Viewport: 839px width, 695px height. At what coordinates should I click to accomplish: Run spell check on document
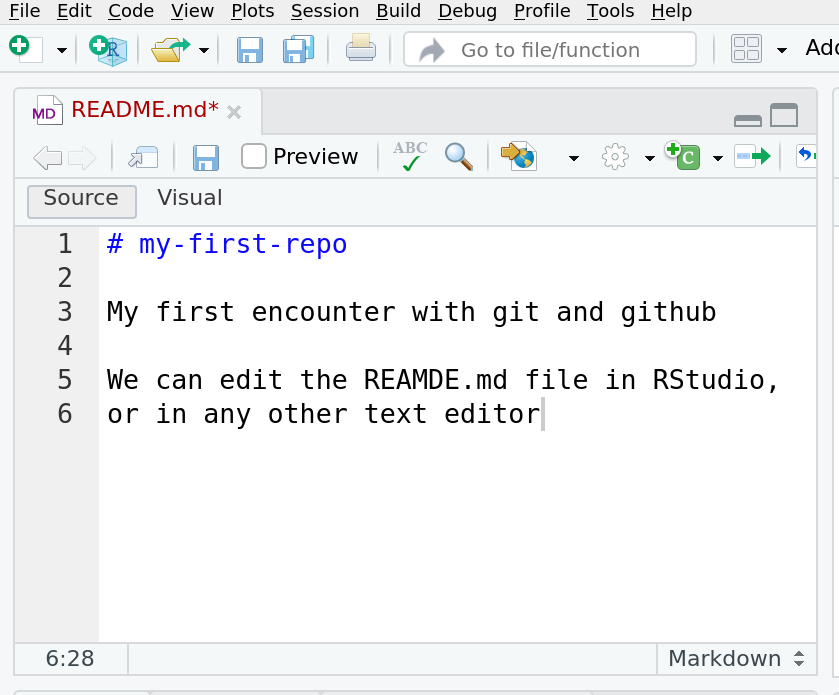coord(410,156)
